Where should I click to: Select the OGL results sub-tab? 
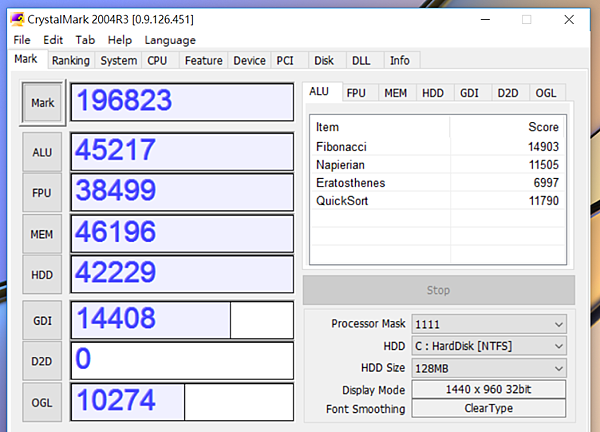coord(546,93)
